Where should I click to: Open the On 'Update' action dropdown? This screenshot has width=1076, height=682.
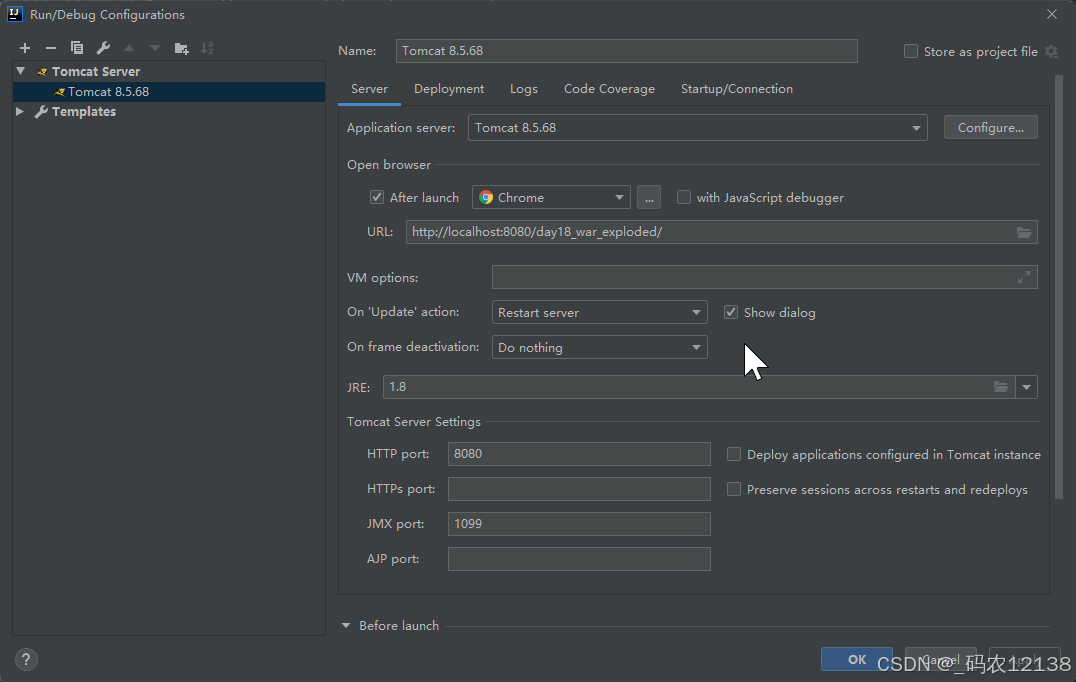(599, 313)
